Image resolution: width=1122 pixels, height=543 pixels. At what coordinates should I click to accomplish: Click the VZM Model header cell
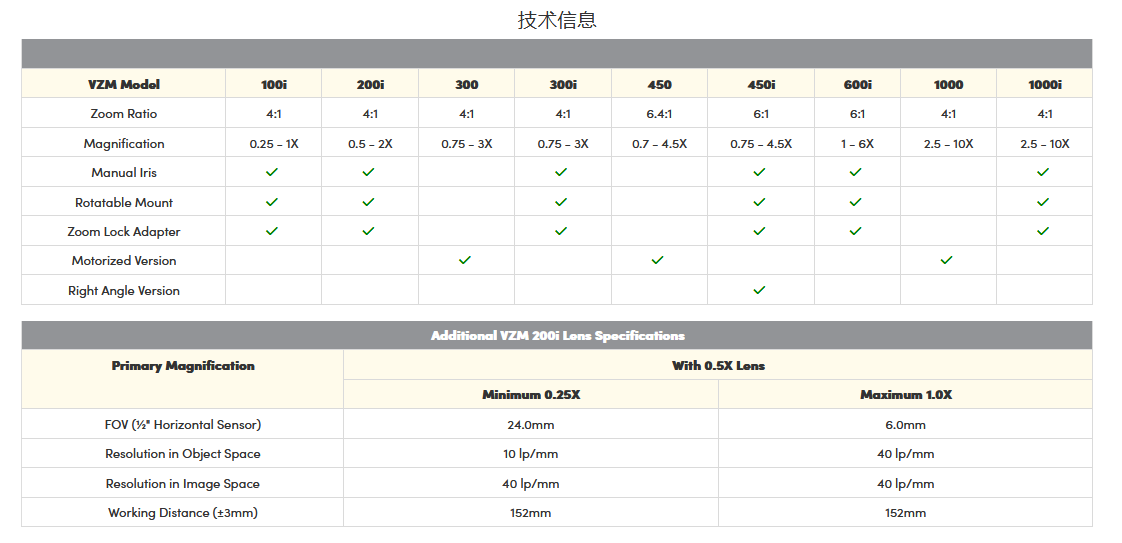point(124,84)
